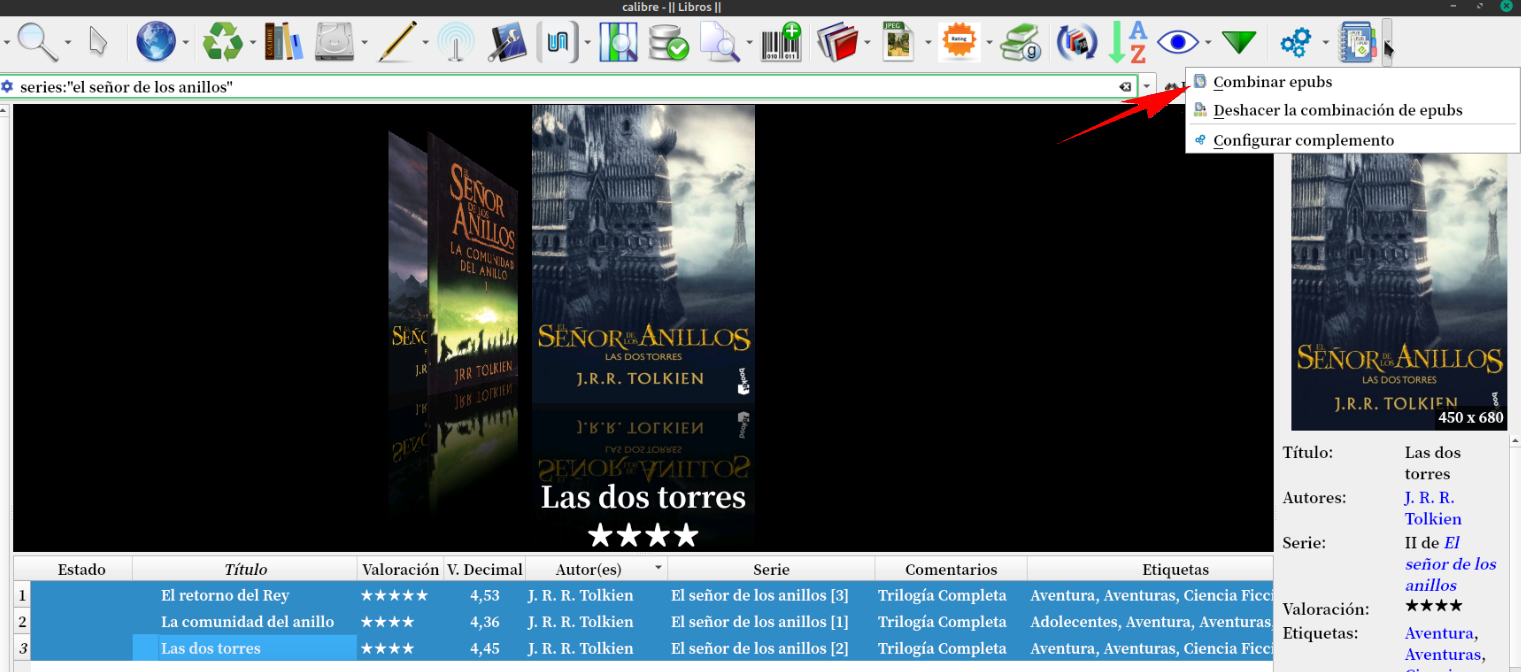This screenshot has width=1521, height=672.
Task: Open El señor de los anillos series link
Action: click(1450, 564)
